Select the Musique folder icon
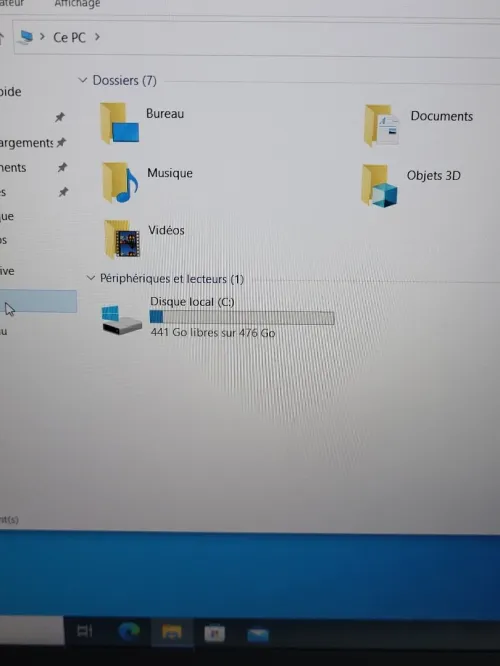Viewport: 500px width, 666px height. (120, 183)
